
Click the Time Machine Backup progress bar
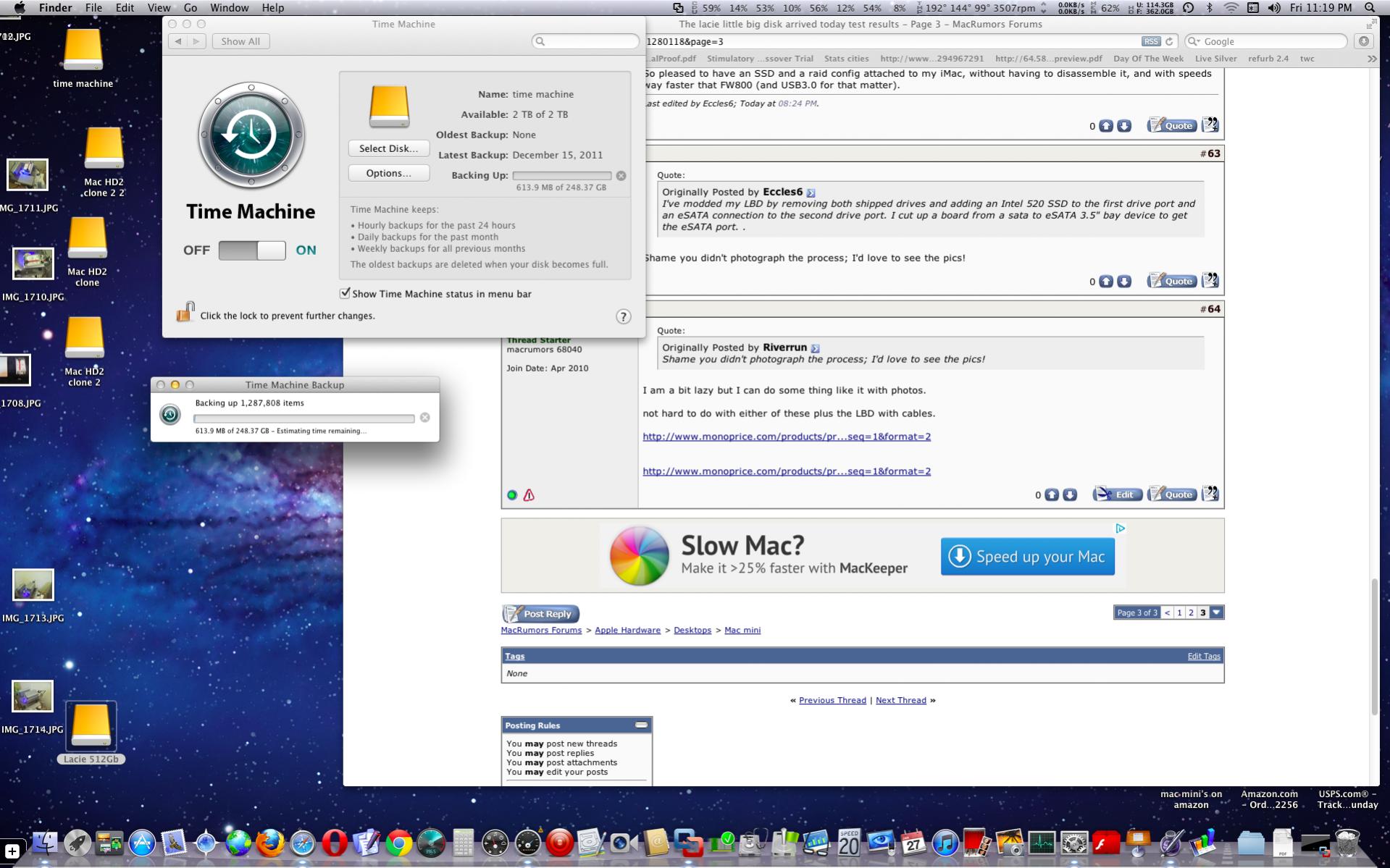304,418
